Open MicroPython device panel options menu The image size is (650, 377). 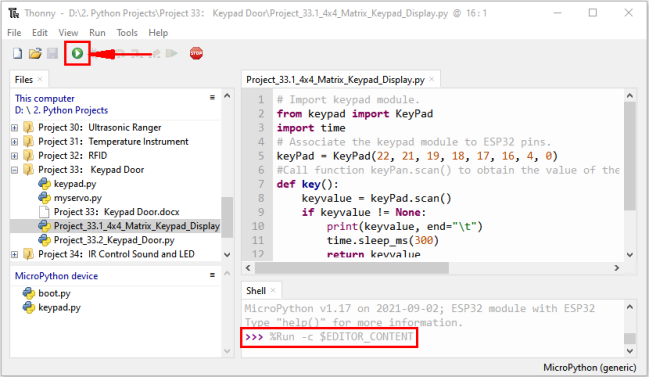[212, 275]
